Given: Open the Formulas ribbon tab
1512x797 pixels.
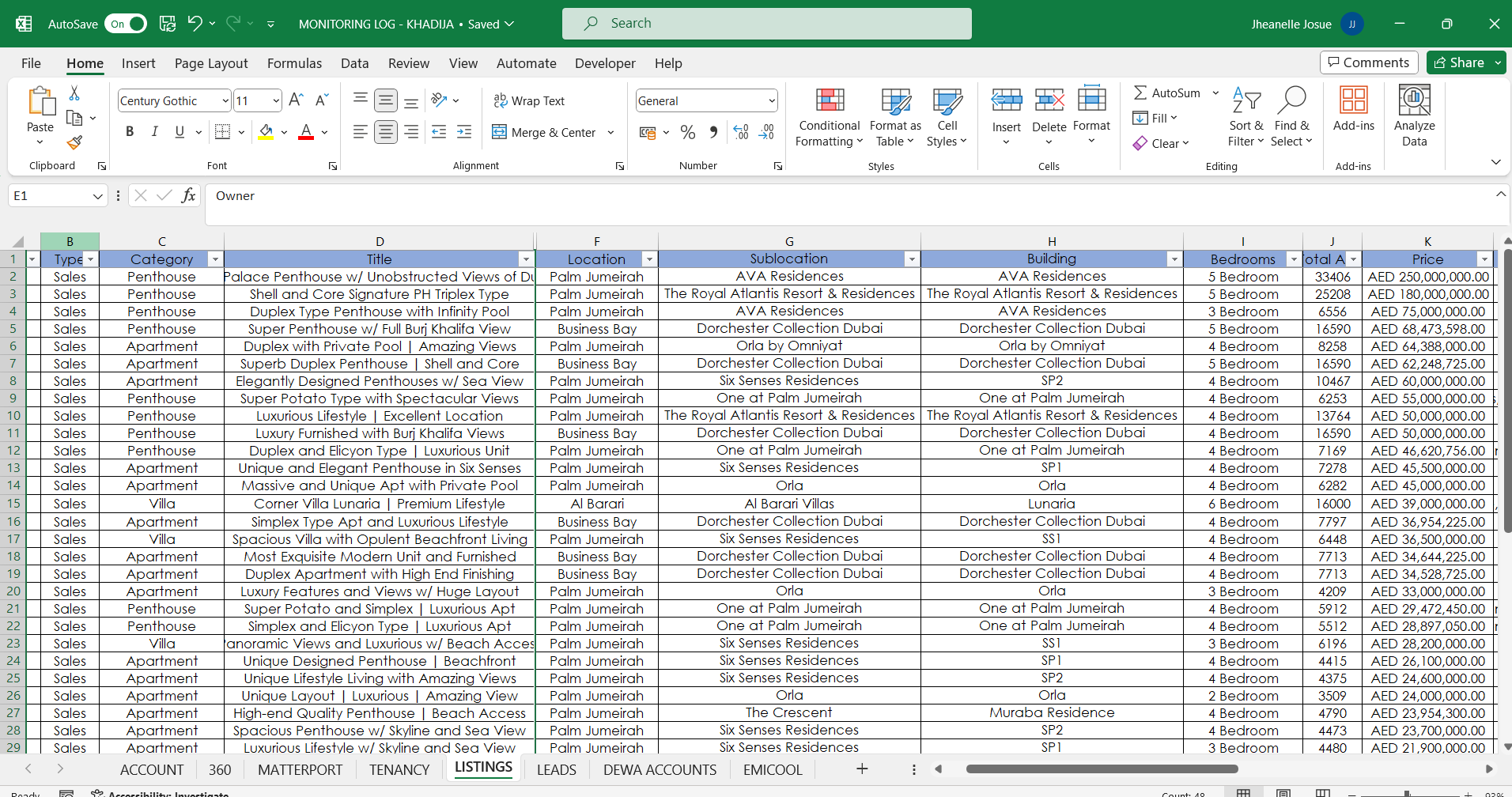Looking at the screenshot, I should (294, 63).
